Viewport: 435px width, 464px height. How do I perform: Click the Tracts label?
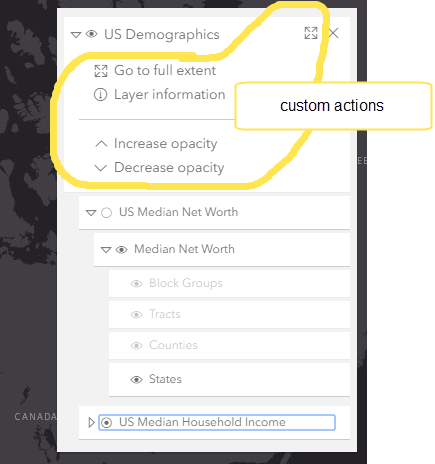point(165,314)
